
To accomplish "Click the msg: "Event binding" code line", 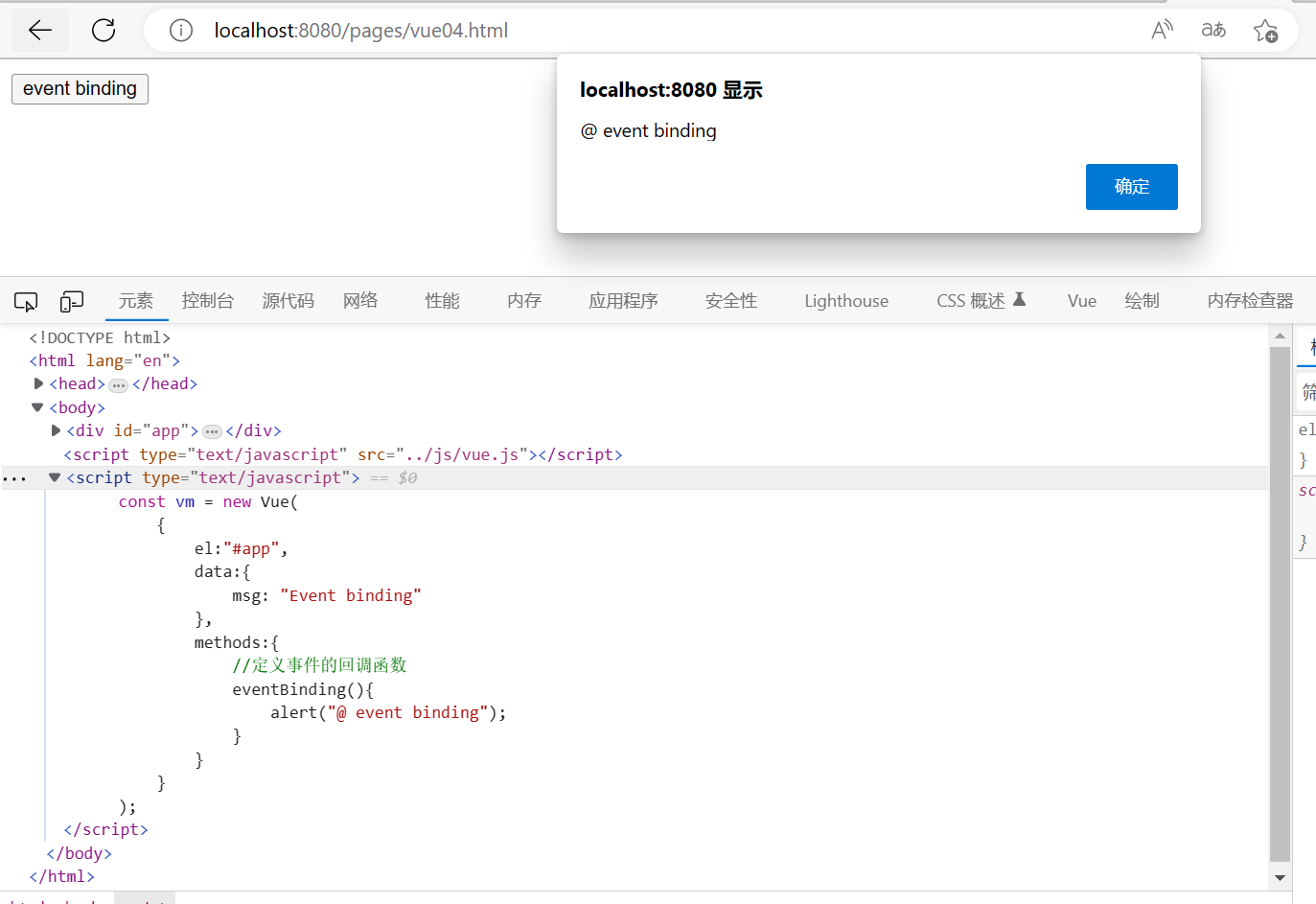I will tap(327, 595).
